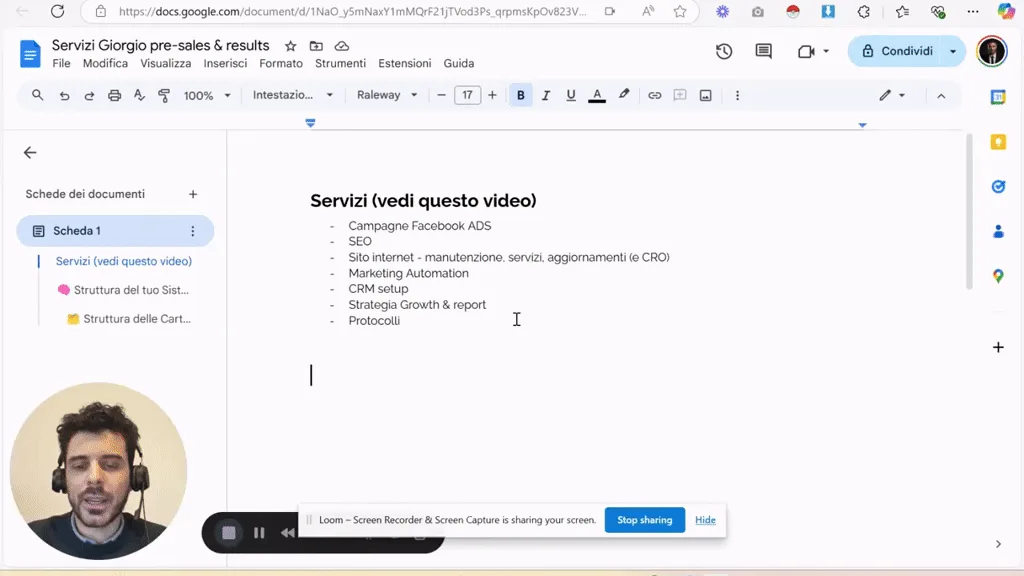Viewport: 1024px width, 576px height.
Task: Click the font size field
Action: point(468,95)
